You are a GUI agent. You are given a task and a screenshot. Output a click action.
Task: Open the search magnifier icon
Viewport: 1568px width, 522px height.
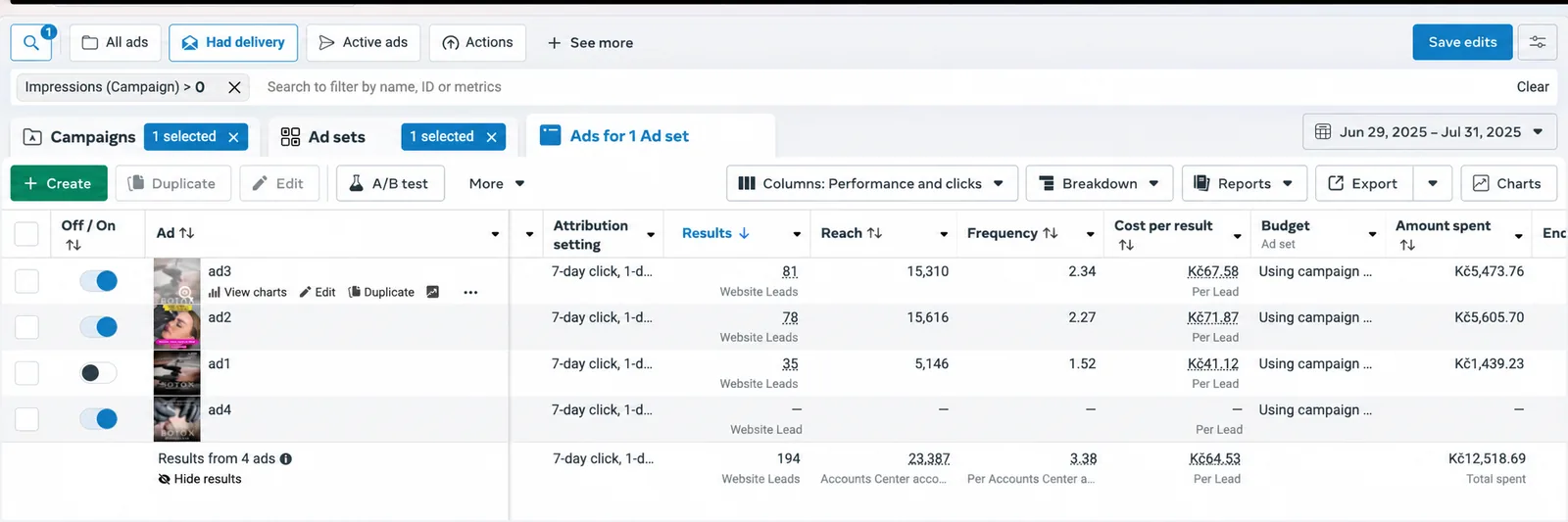pos(31,42)
